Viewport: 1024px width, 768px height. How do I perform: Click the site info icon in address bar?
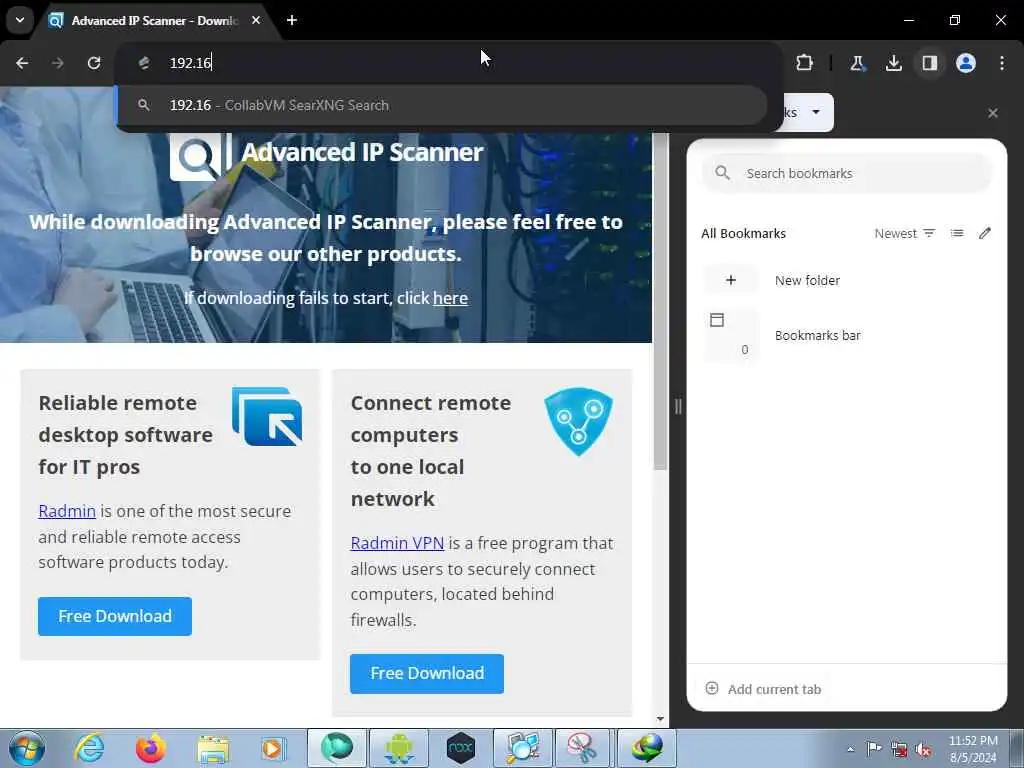(144, 63)
